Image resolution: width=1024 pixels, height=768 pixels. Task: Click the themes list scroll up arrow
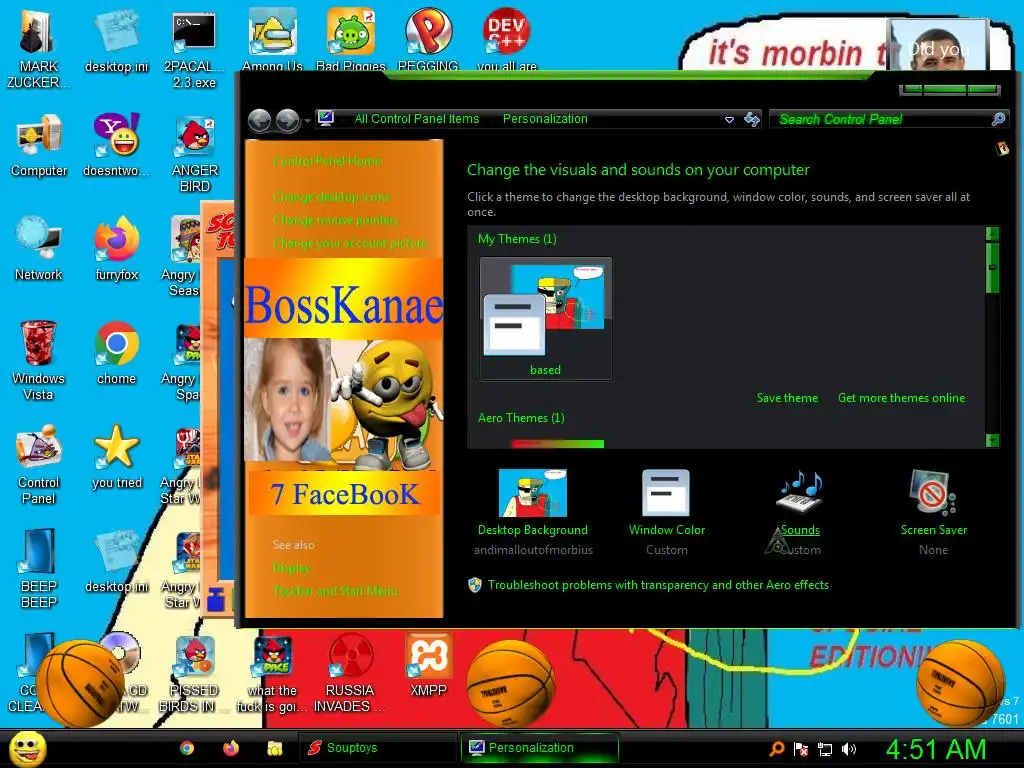[992, 234]
